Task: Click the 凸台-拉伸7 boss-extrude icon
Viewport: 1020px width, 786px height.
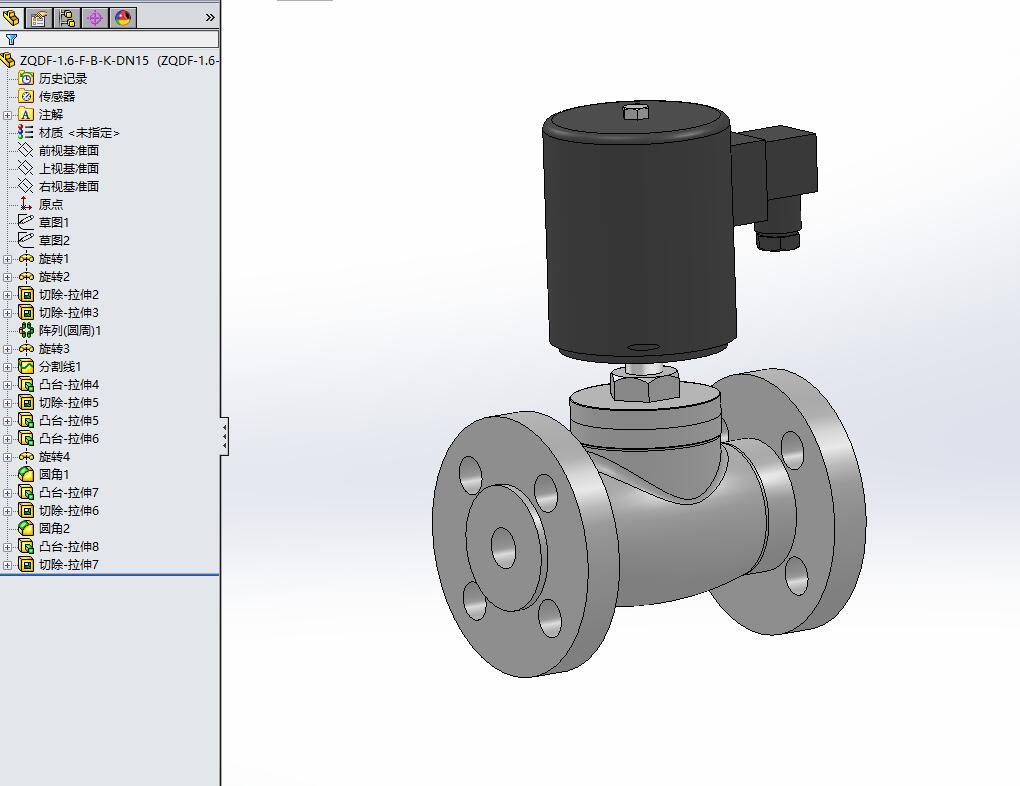Action: tap(25, 493)
